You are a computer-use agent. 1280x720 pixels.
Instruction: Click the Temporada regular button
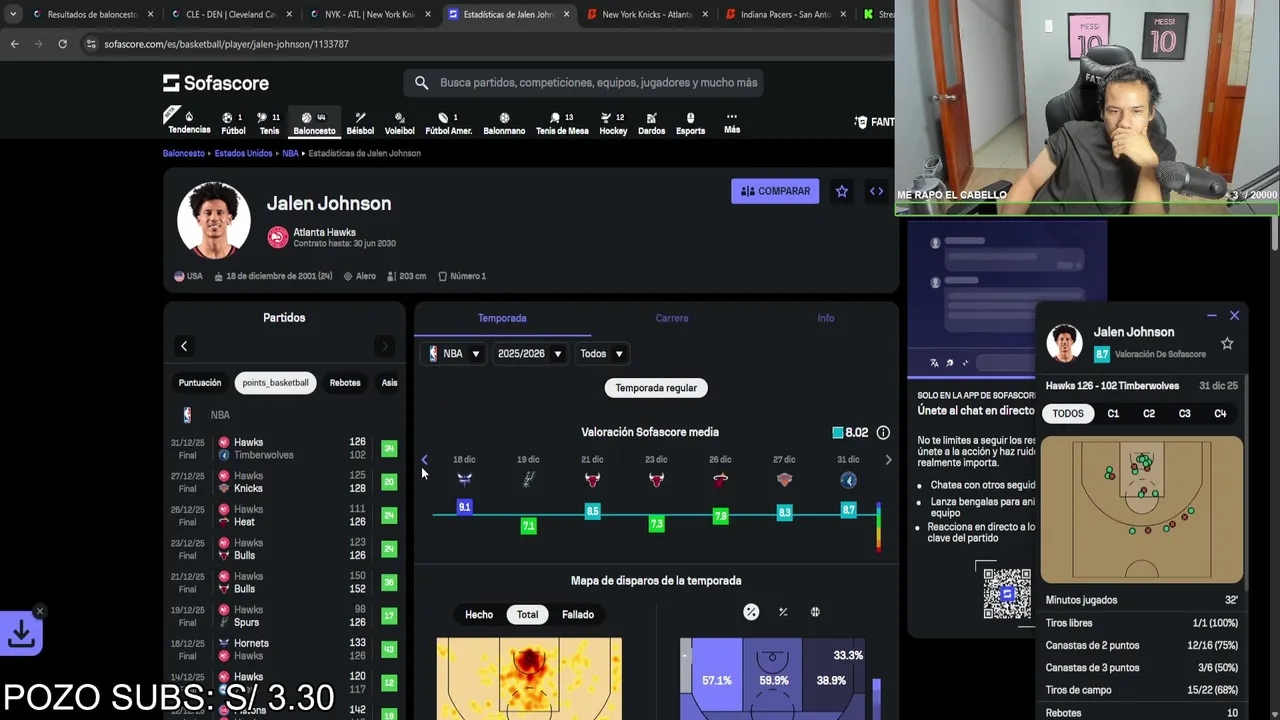coord(656,388)
